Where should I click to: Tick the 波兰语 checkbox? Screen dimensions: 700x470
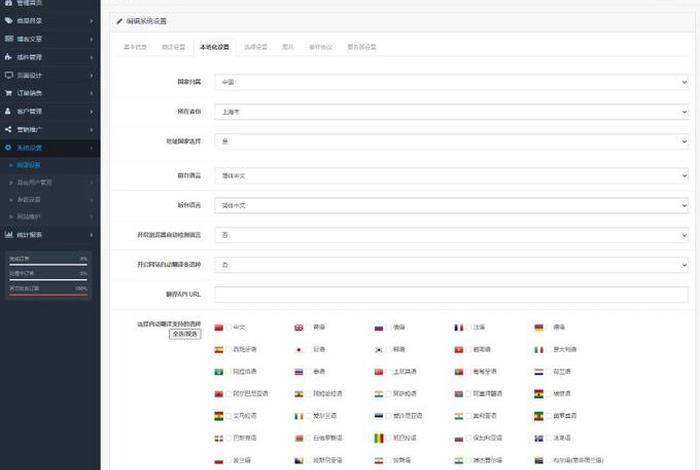[x=229, y=460]
